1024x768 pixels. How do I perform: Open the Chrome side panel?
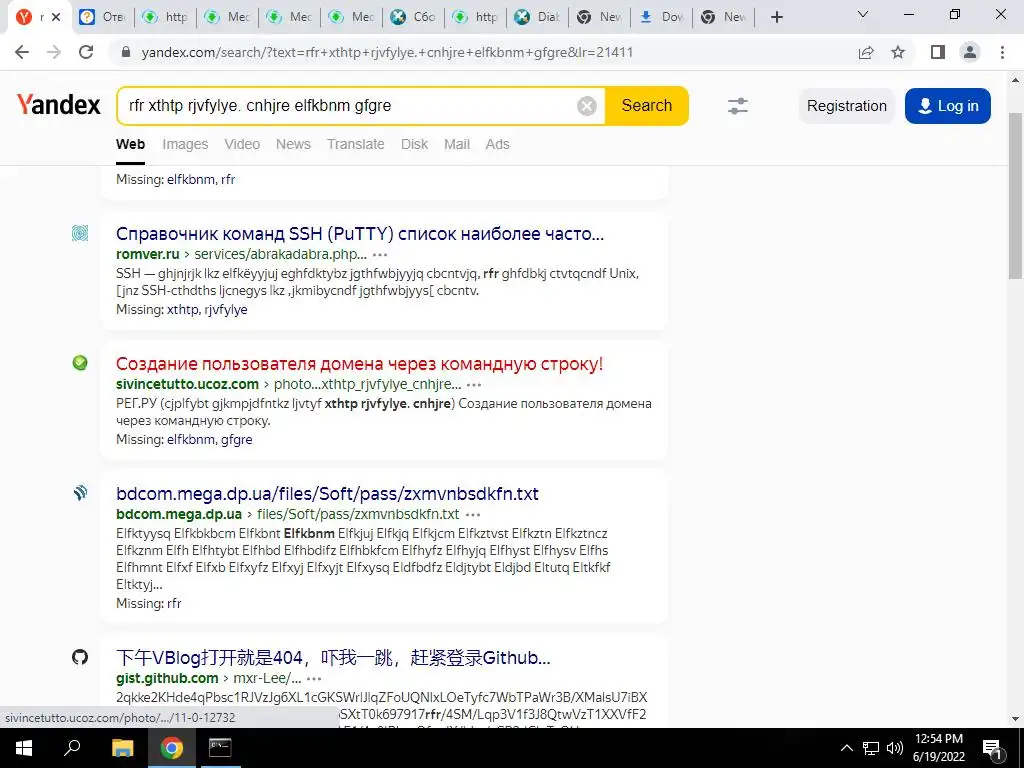(x=938, y=52)
